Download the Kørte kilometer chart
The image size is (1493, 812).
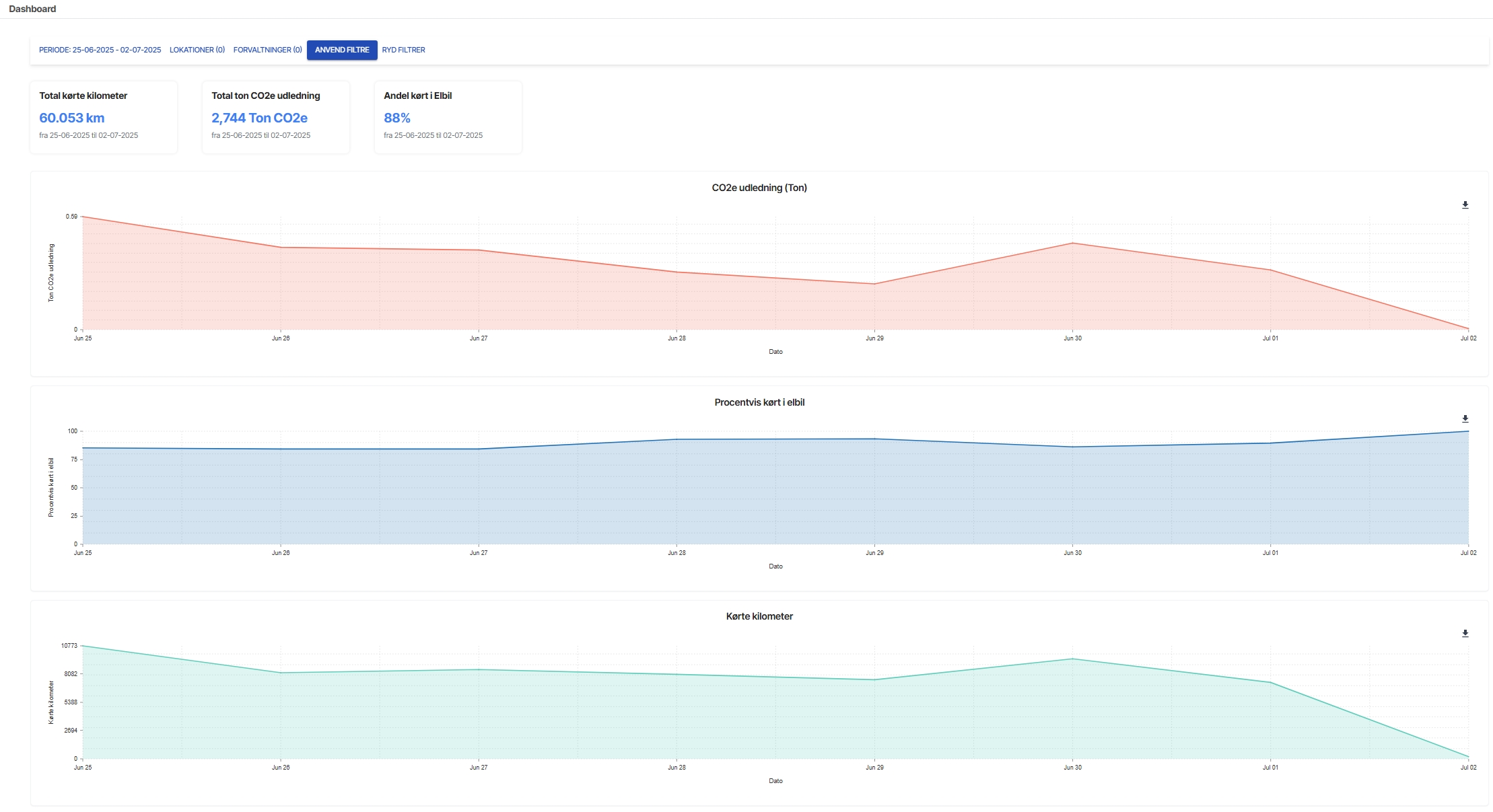point(1465,634)
